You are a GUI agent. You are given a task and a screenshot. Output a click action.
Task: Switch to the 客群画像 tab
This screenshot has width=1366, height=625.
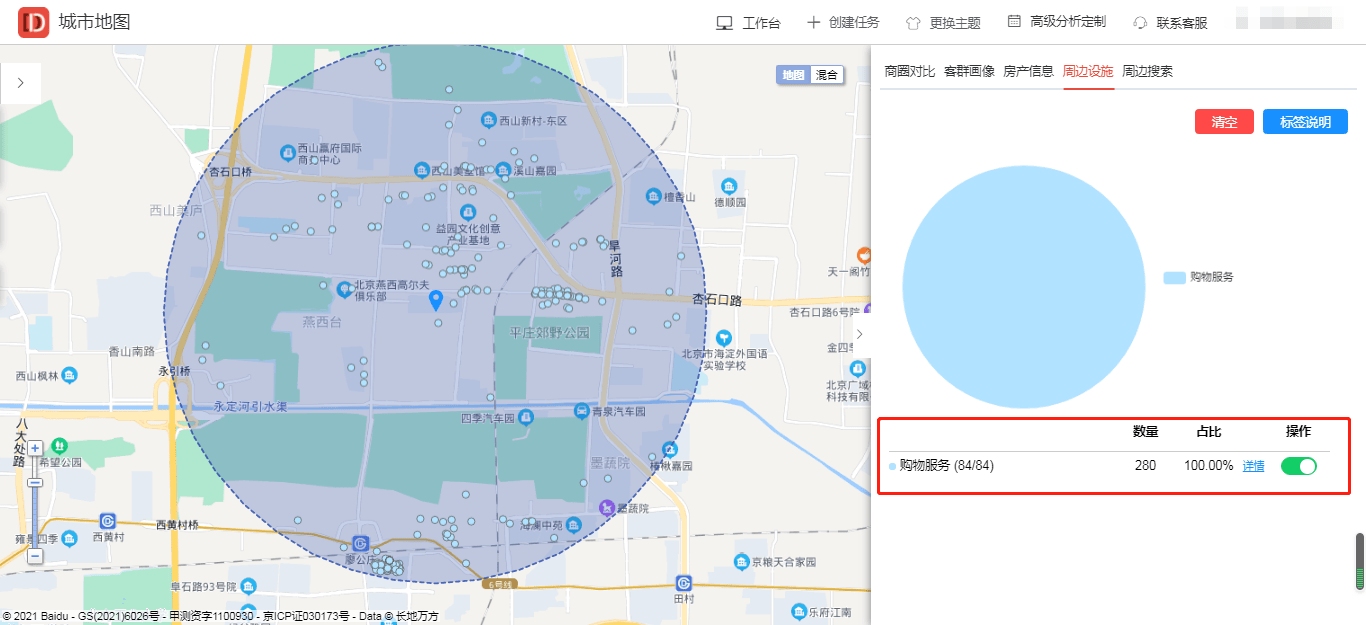click(x=969, y=71)
